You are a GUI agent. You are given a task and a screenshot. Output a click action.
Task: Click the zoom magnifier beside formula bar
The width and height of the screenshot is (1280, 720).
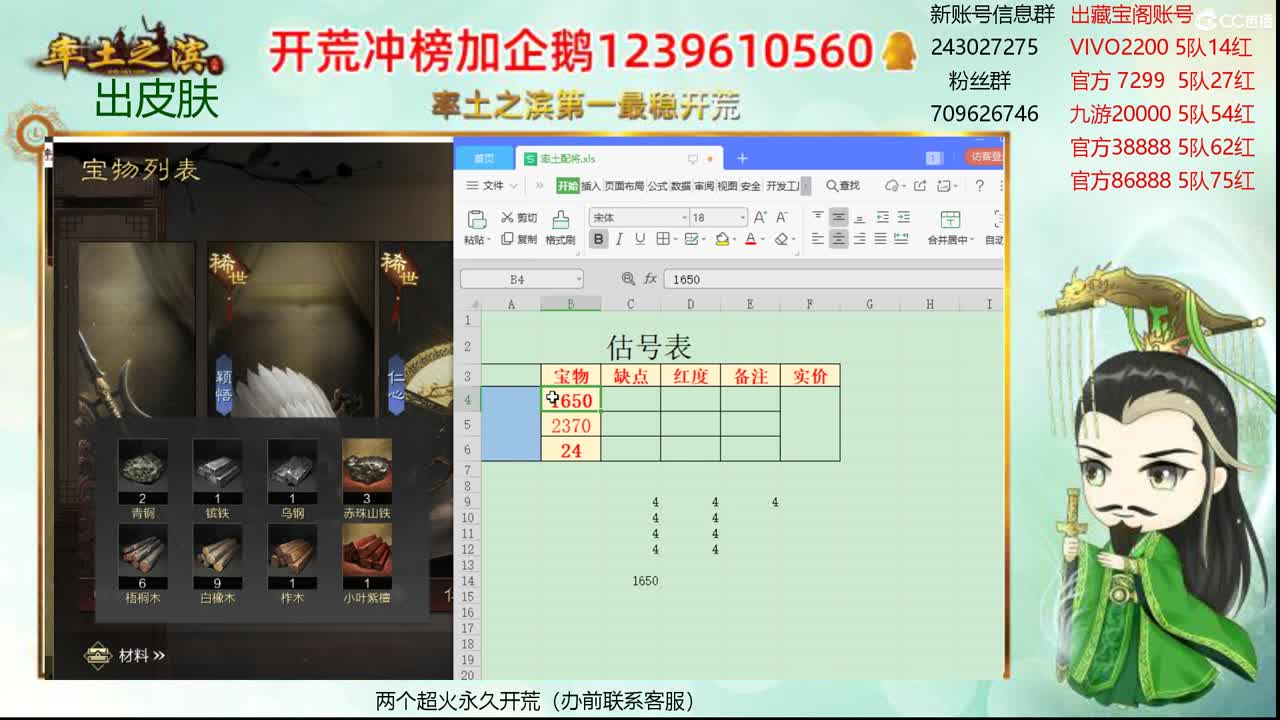(628, 280)
